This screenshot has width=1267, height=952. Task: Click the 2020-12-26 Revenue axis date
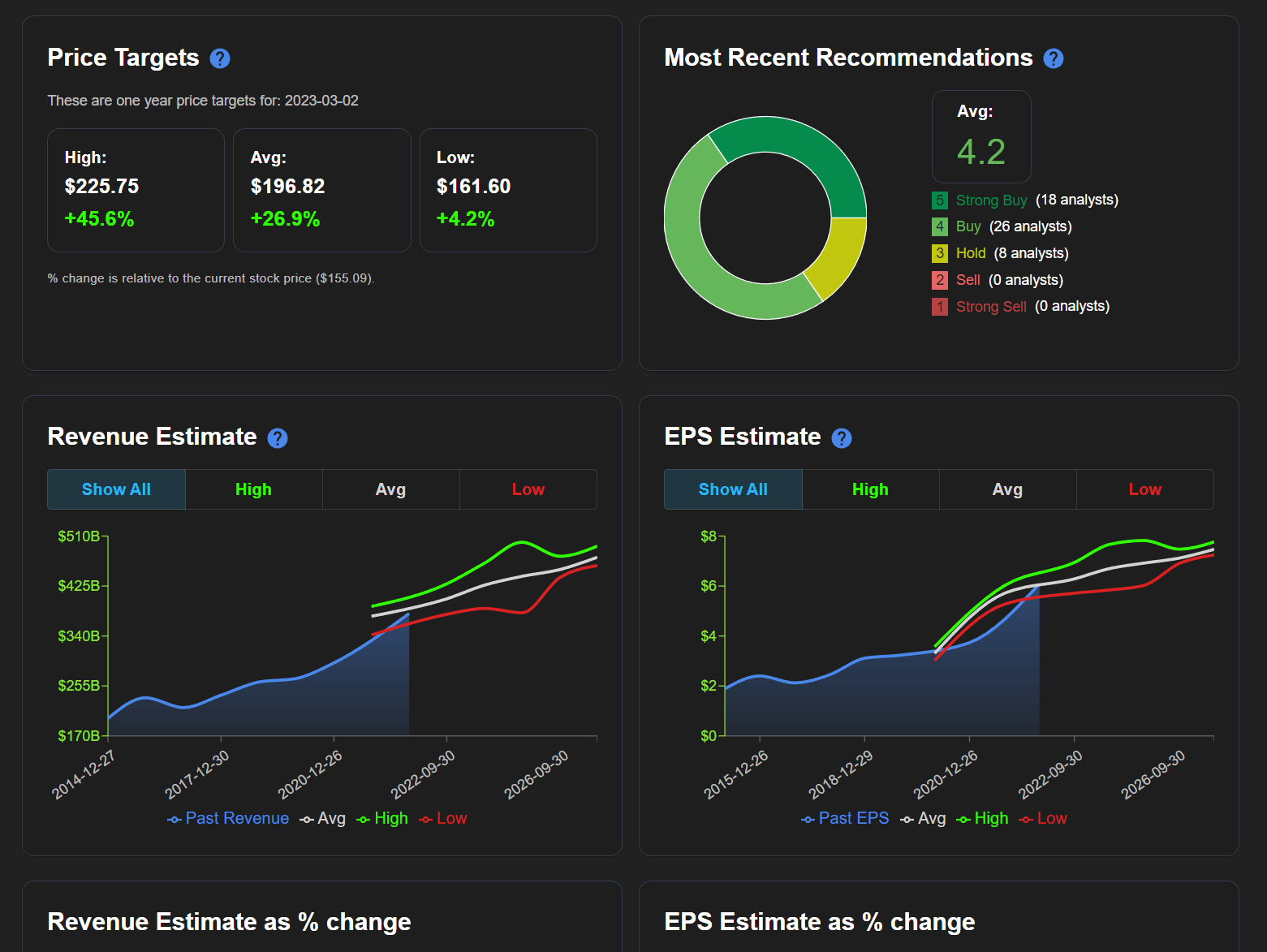tap(310, 774)
